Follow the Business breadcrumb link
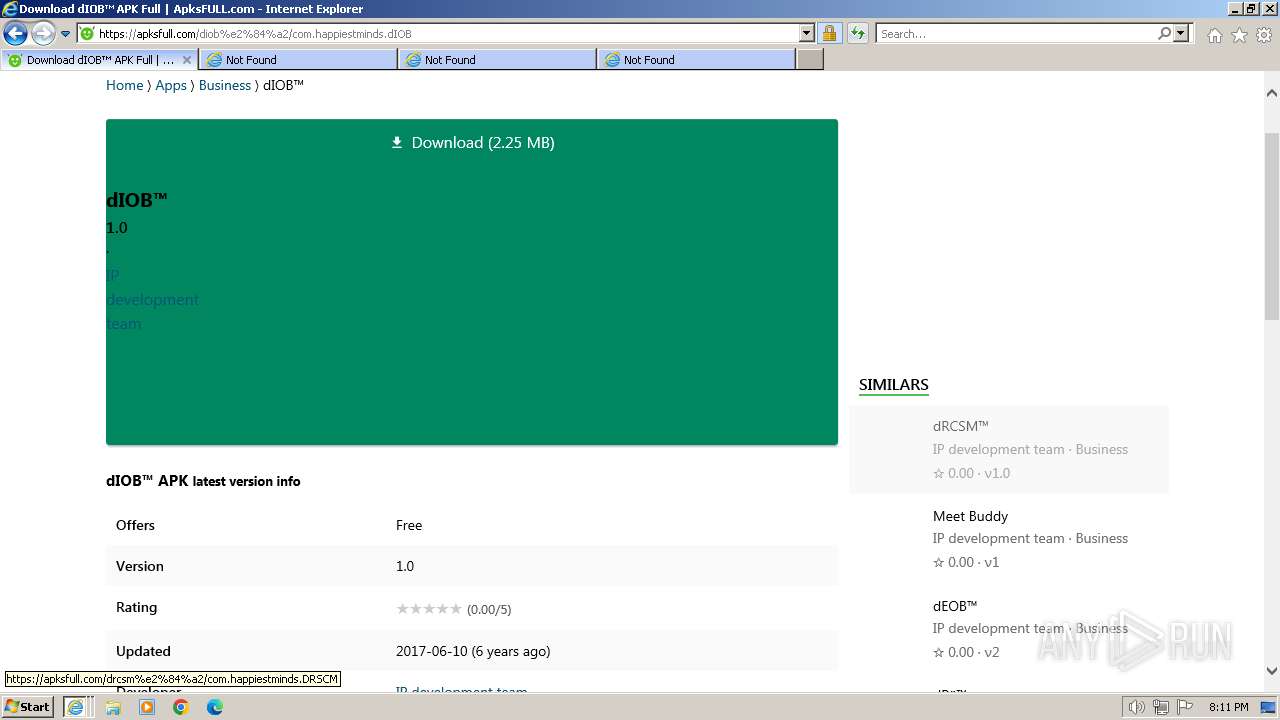This screenshot has height=720, width=1280. tap(225, 85)
